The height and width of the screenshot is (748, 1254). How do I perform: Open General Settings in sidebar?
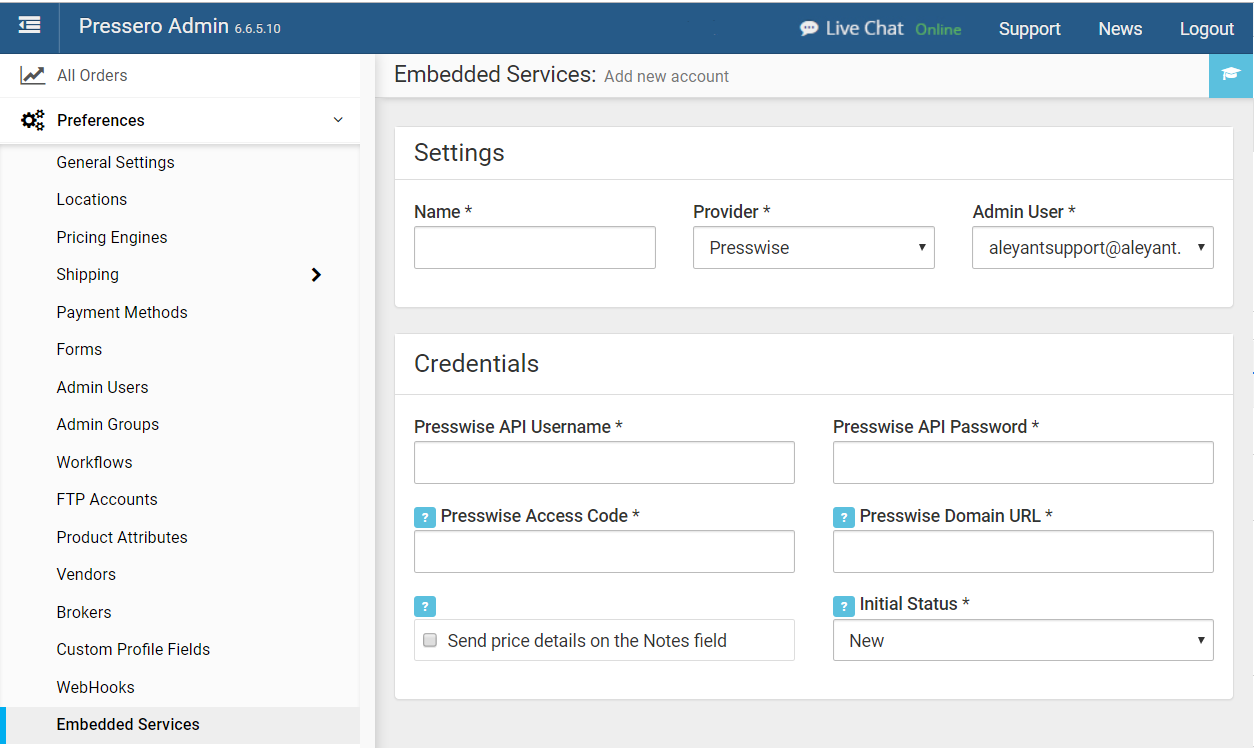pyautogui.click(x=115, y=162)
